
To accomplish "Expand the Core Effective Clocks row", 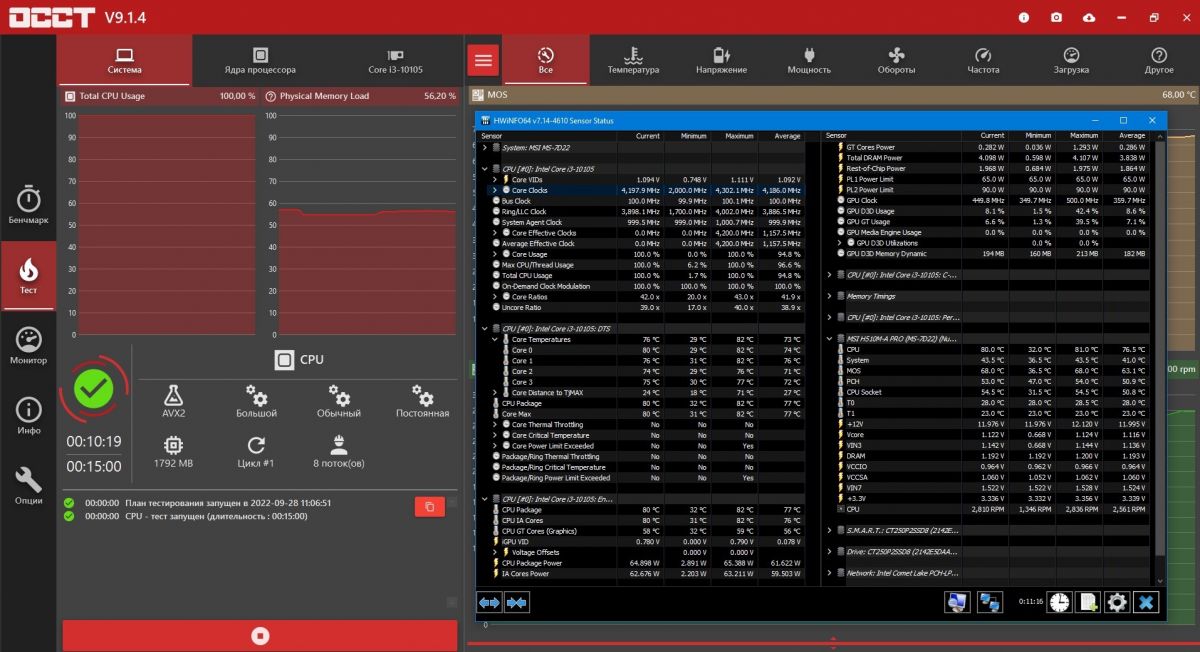I will pyautogui.click(x=495, y=233).
